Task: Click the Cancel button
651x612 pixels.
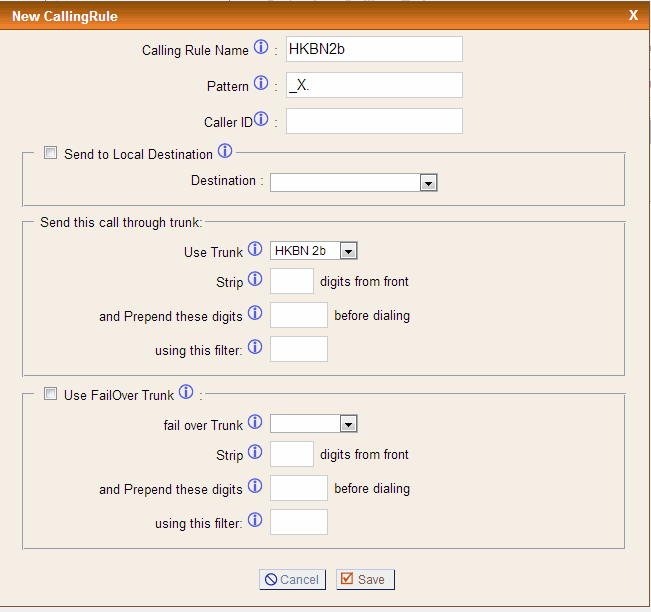Action: [x=293, y=579]
